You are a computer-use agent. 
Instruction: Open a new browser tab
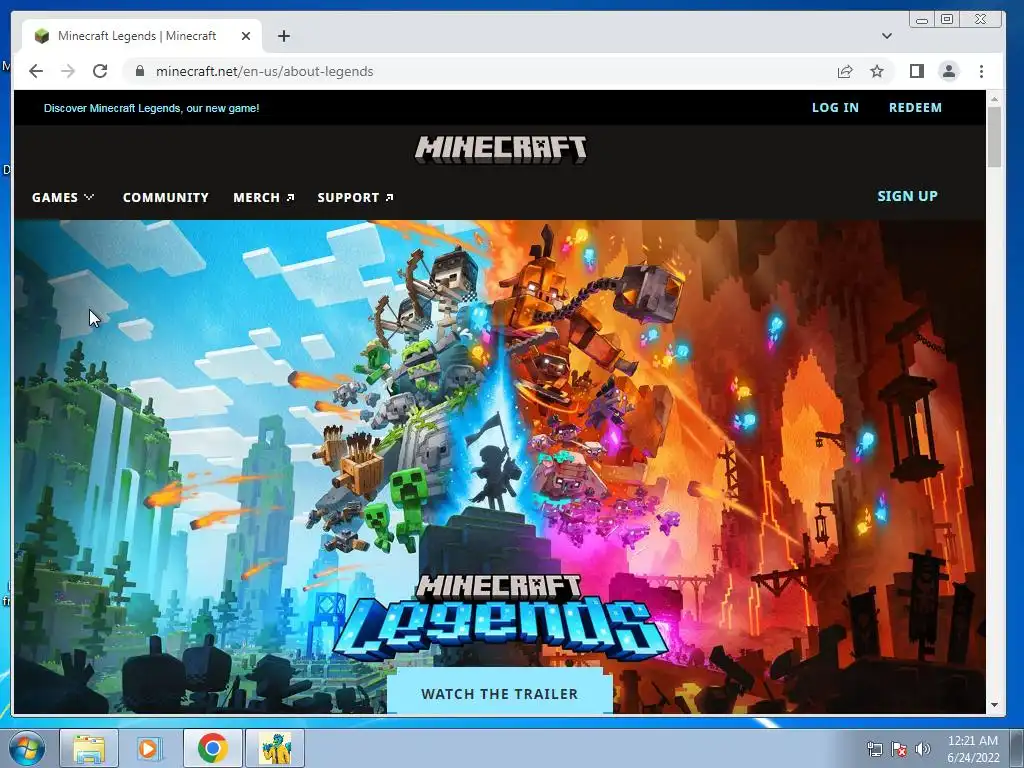283,36
